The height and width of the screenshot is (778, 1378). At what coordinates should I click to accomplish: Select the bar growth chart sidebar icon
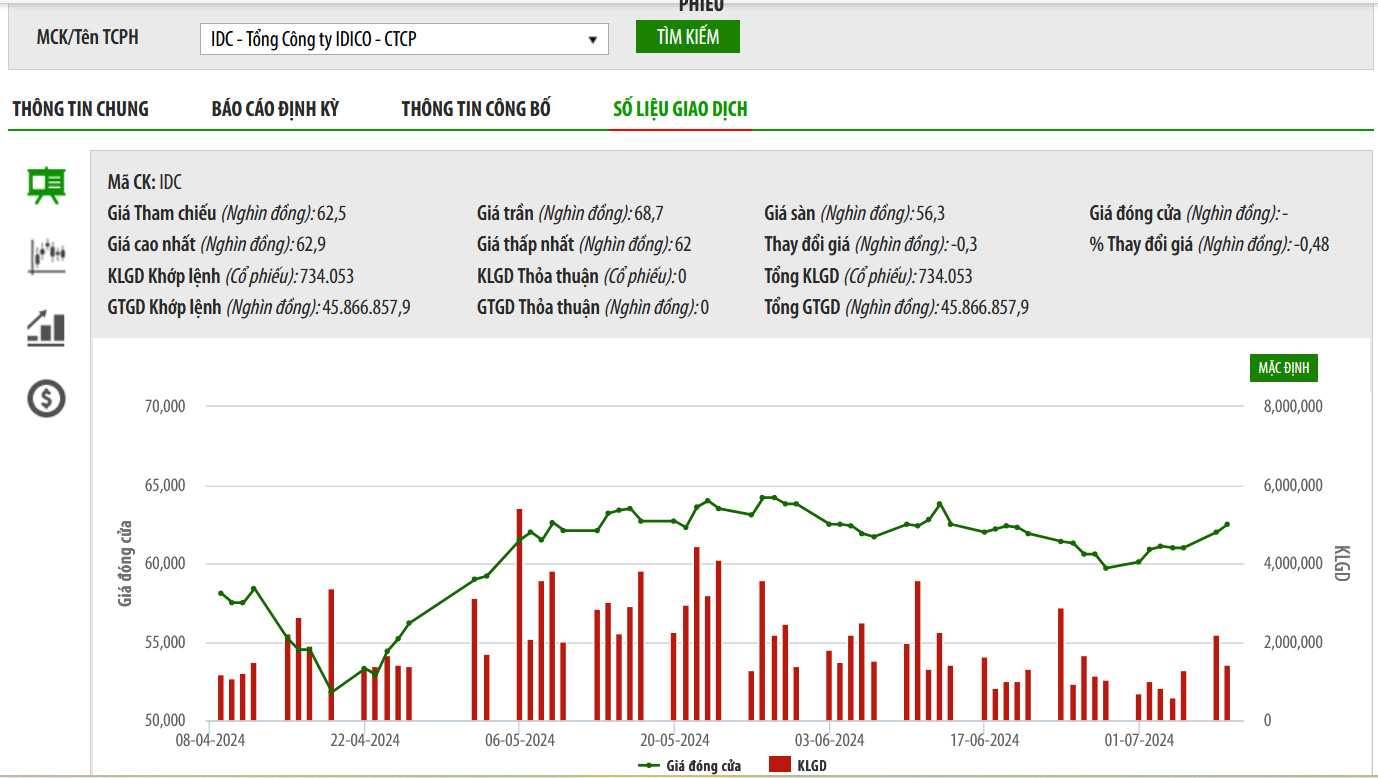46,328
